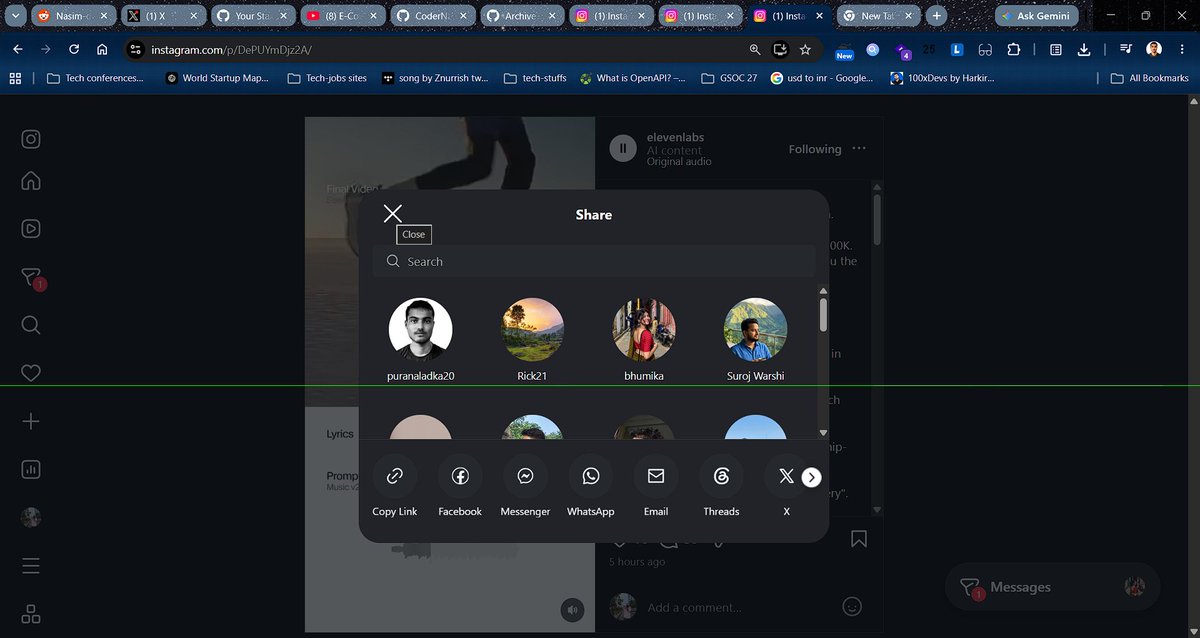Switch to the (1) X tab
Viewport: 1200px width, 638px height.
click(x=161, y=16)
